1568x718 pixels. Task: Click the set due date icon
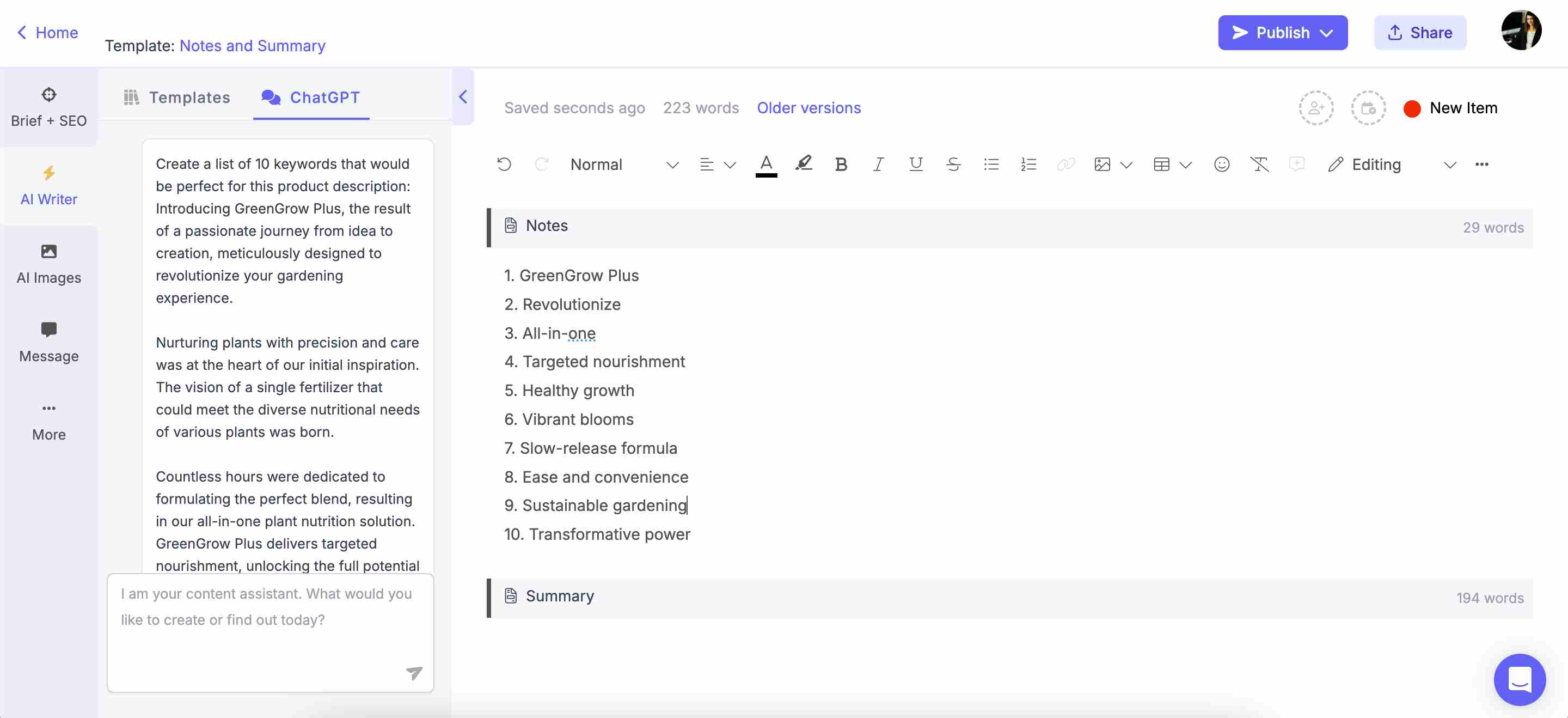(x=1368, y=108)
